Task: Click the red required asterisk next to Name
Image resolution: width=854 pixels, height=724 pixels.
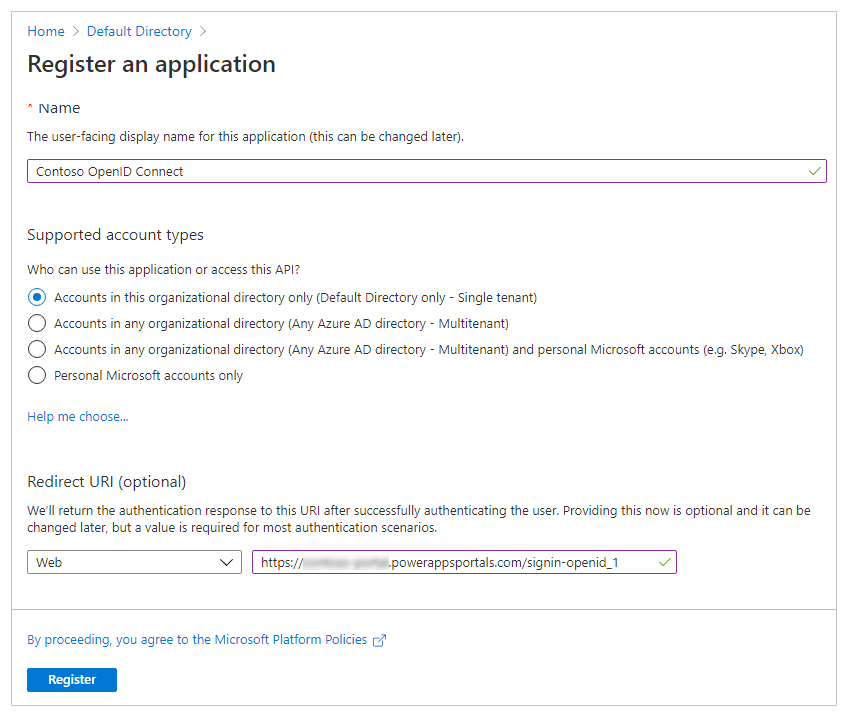Action: point(29,105)
